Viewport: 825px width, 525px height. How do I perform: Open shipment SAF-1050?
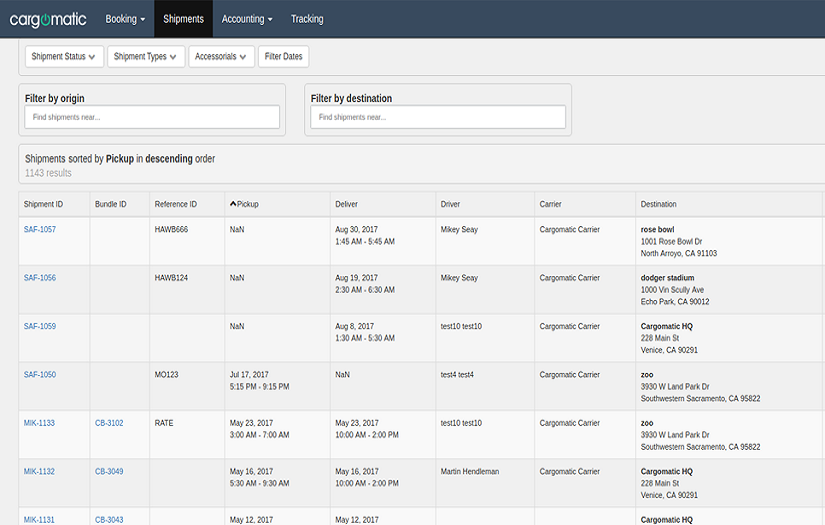coord(39,375)
